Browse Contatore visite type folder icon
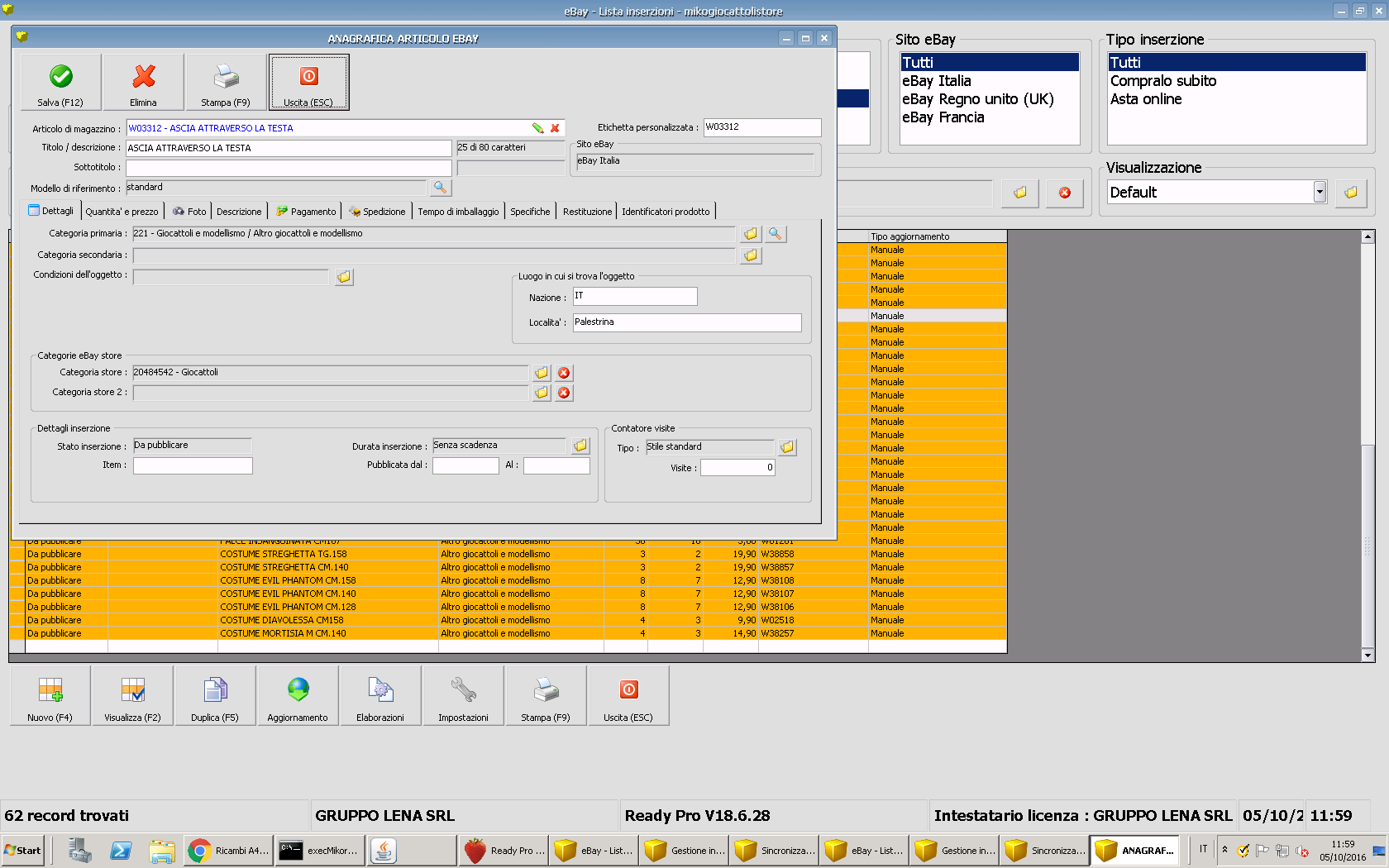This screenshot has height=868, width=1389. 787,447
